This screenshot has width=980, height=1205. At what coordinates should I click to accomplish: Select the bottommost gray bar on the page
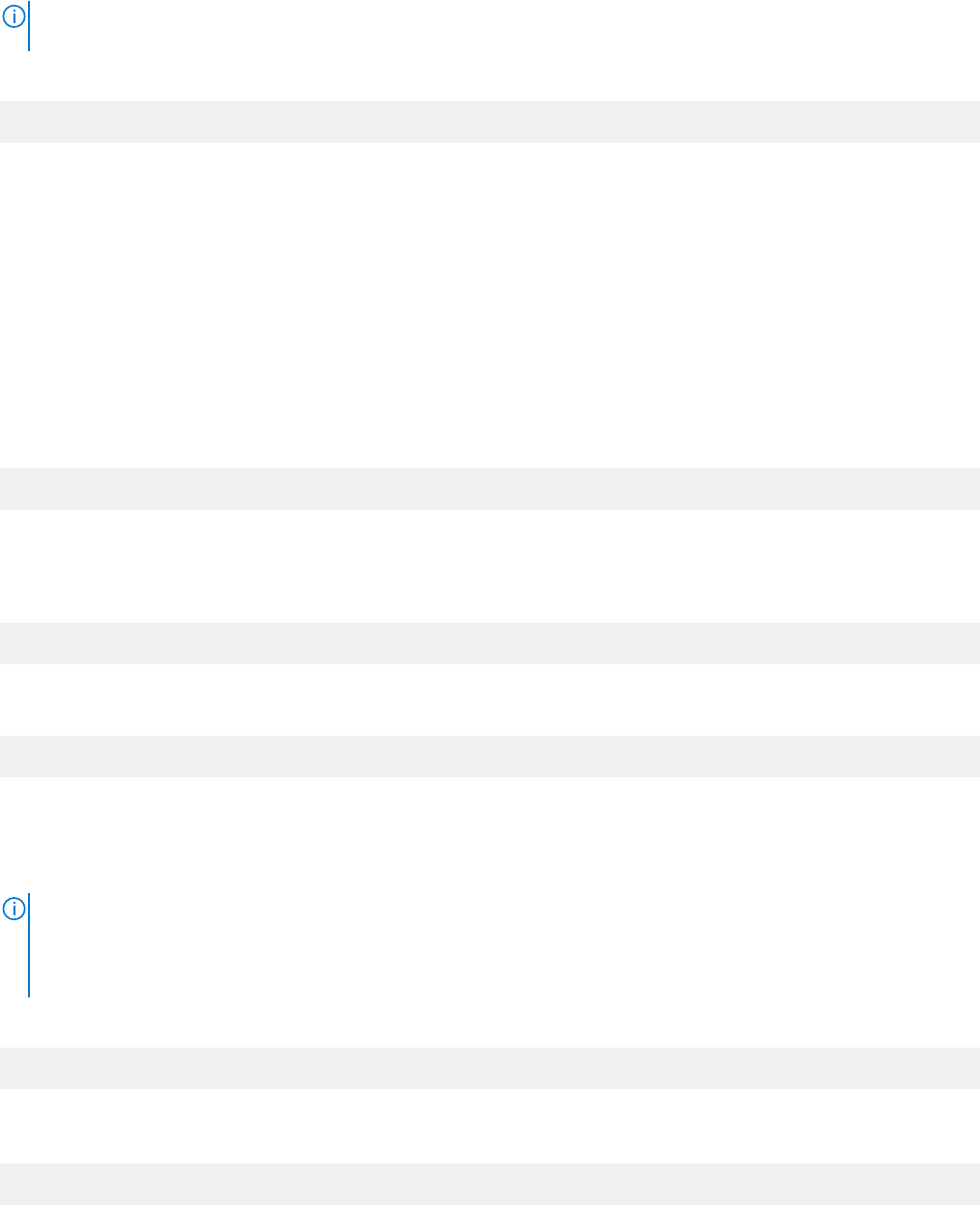[490, 1184]
